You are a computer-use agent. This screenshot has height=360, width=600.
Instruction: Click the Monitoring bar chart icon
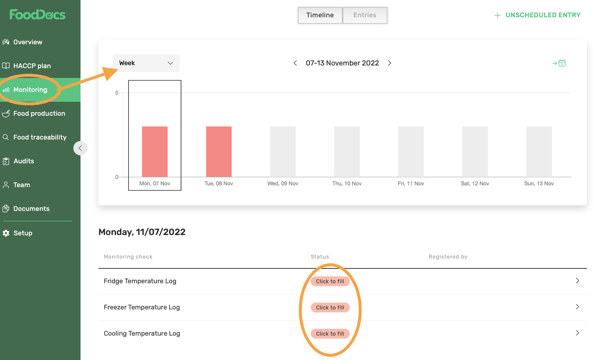point(6,90)
